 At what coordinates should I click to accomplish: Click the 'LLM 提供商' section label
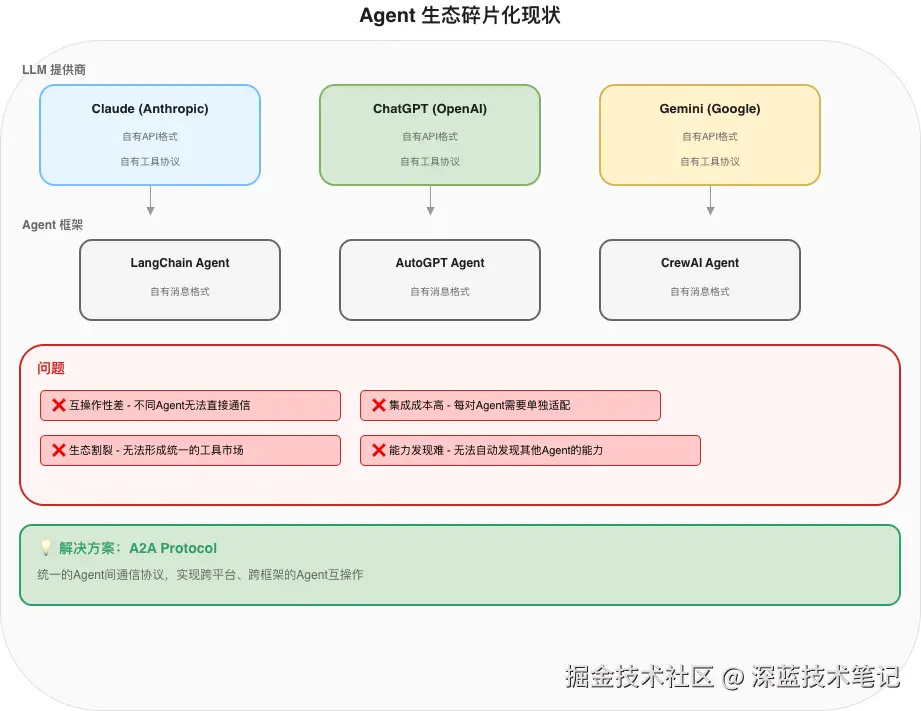[x=54, y=69]
